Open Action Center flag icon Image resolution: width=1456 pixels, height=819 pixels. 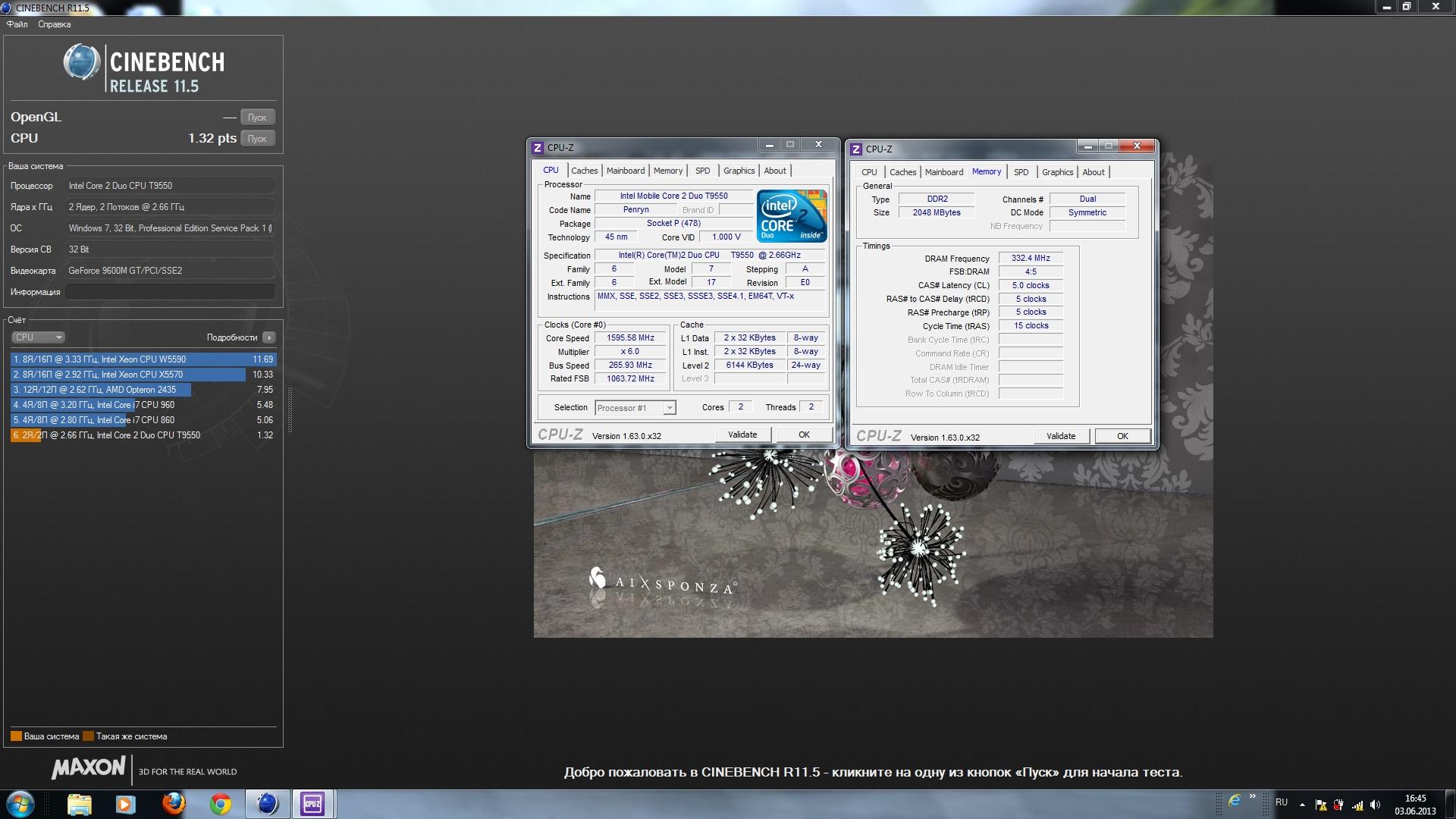1320,805
